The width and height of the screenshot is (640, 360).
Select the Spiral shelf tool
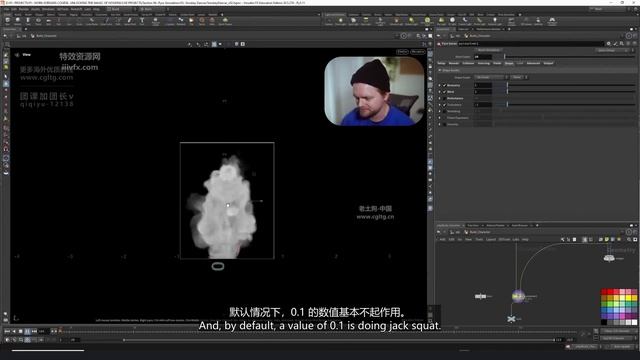(202, 20)
